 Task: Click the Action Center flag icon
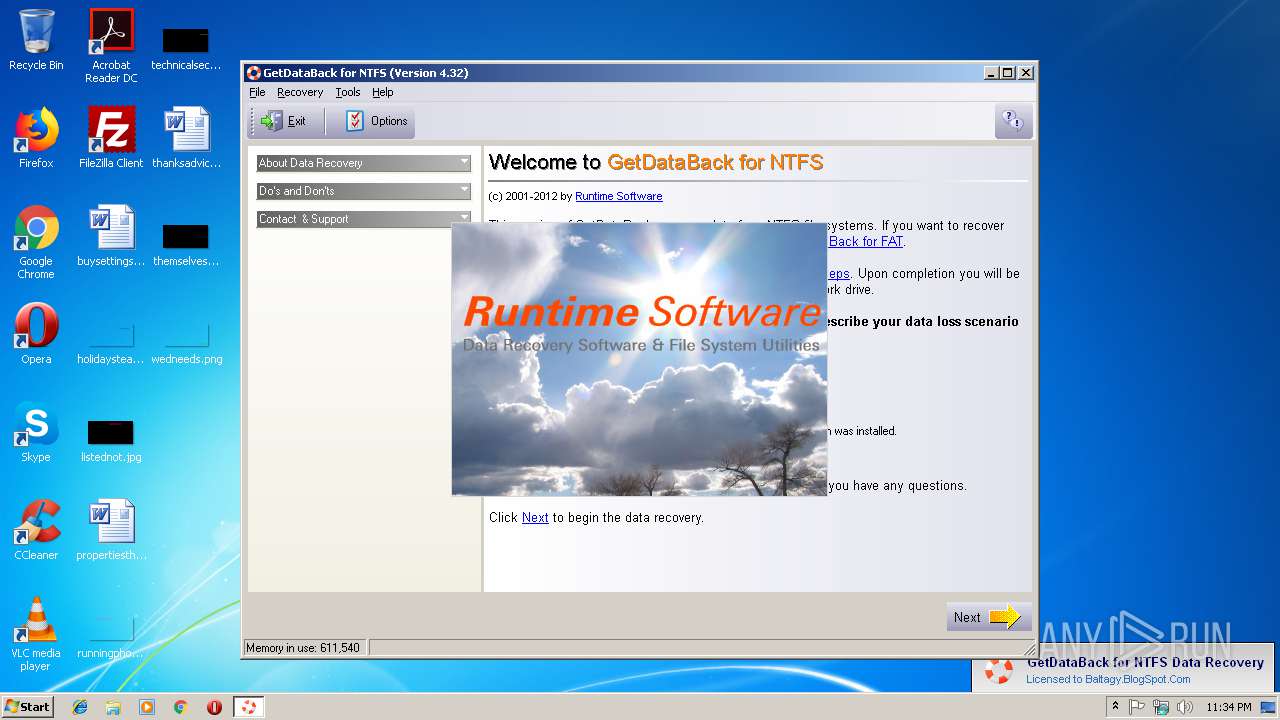pos(1137,707)
